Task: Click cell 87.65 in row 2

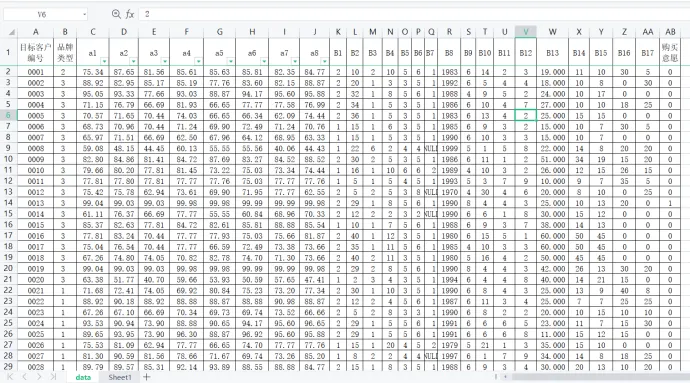Action: (x=124, y=72)
